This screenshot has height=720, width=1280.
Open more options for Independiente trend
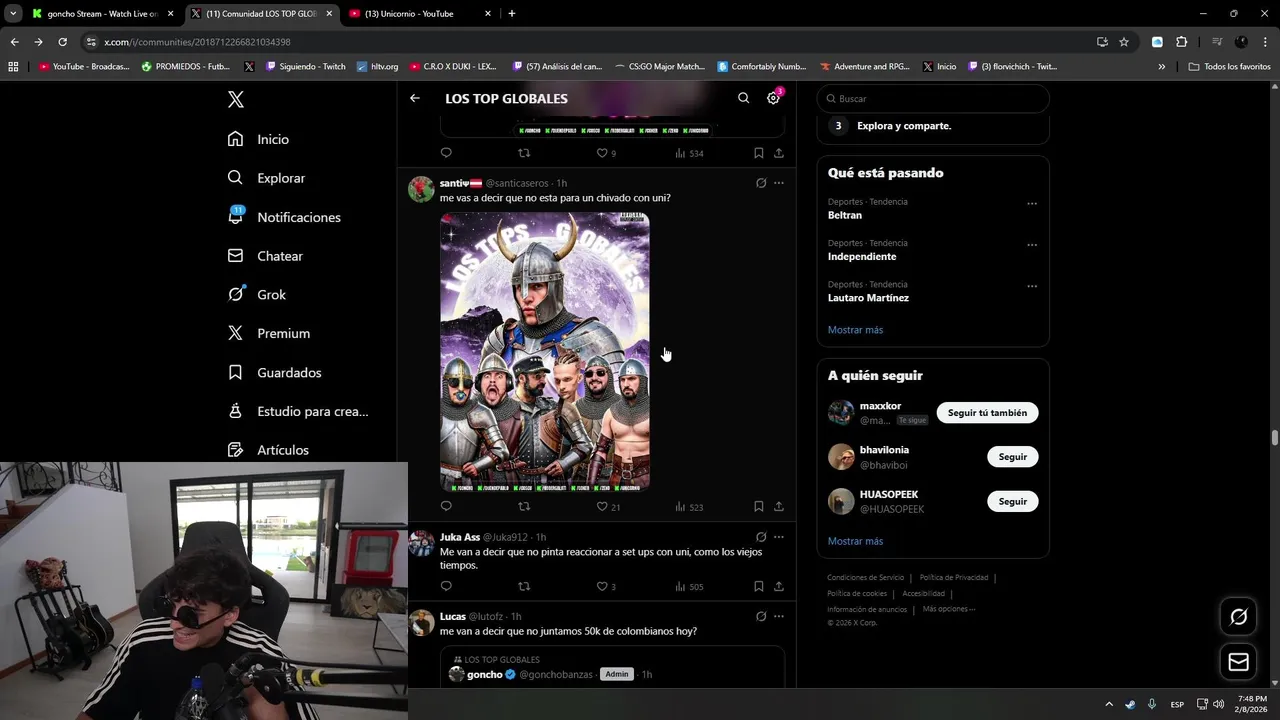1031,245
